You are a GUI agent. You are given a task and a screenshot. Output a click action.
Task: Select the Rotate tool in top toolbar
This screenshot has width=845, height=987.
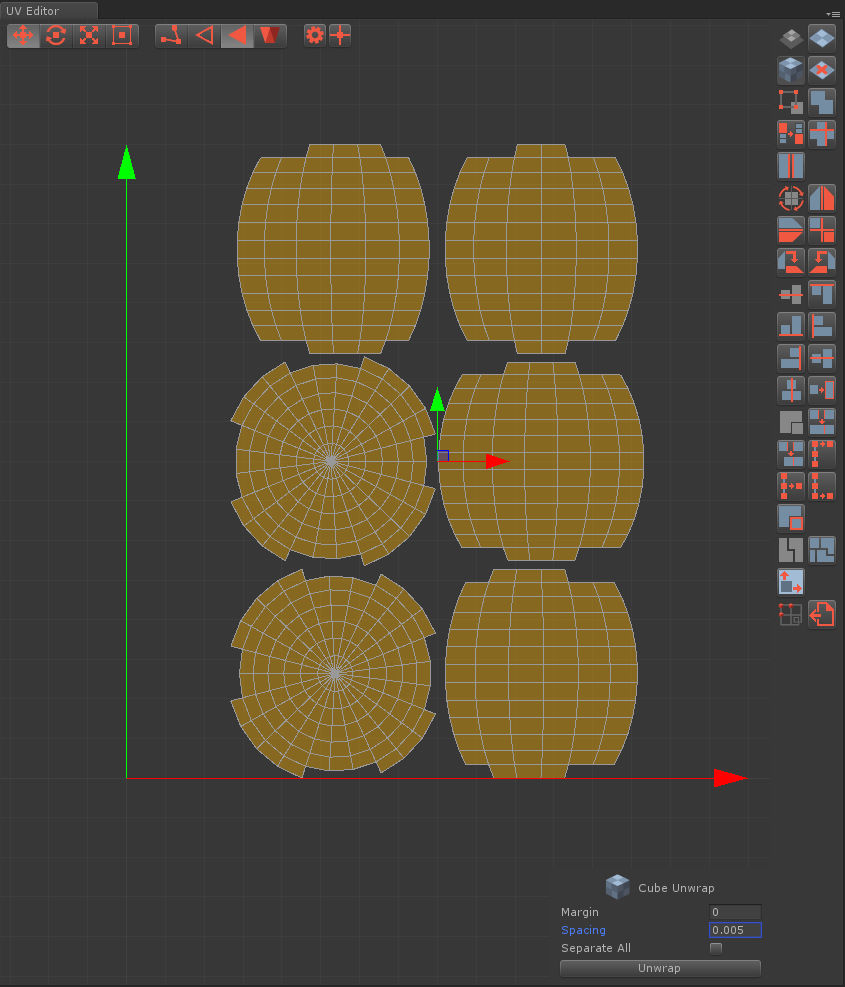tap(56, 35)
